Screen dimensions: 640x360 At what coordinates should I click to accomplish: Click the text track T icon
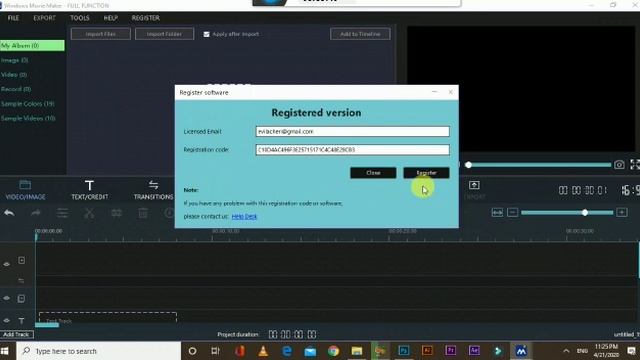tap(21, 320)
